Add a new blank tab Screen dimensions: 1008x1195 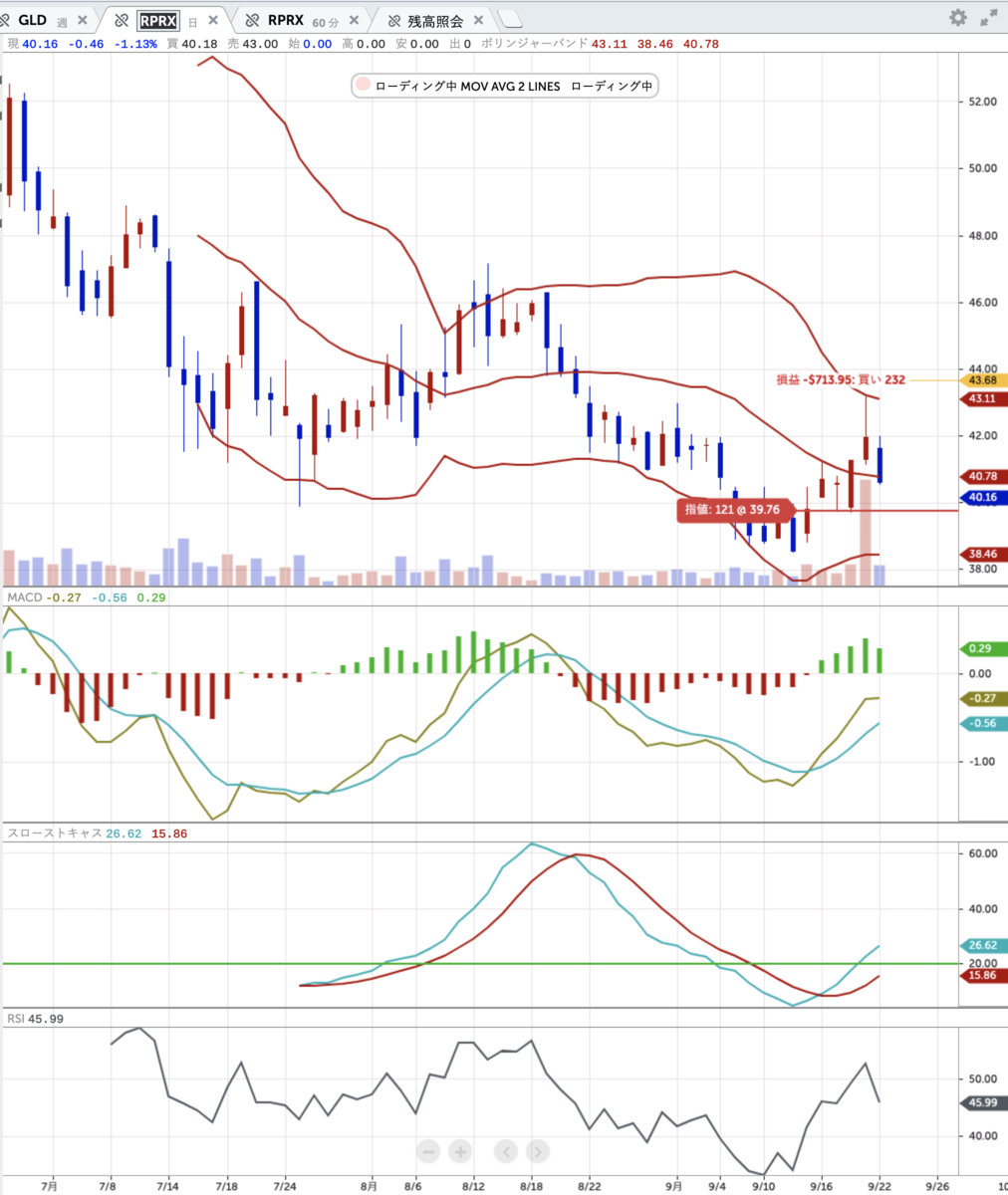[x=510, y=18]
